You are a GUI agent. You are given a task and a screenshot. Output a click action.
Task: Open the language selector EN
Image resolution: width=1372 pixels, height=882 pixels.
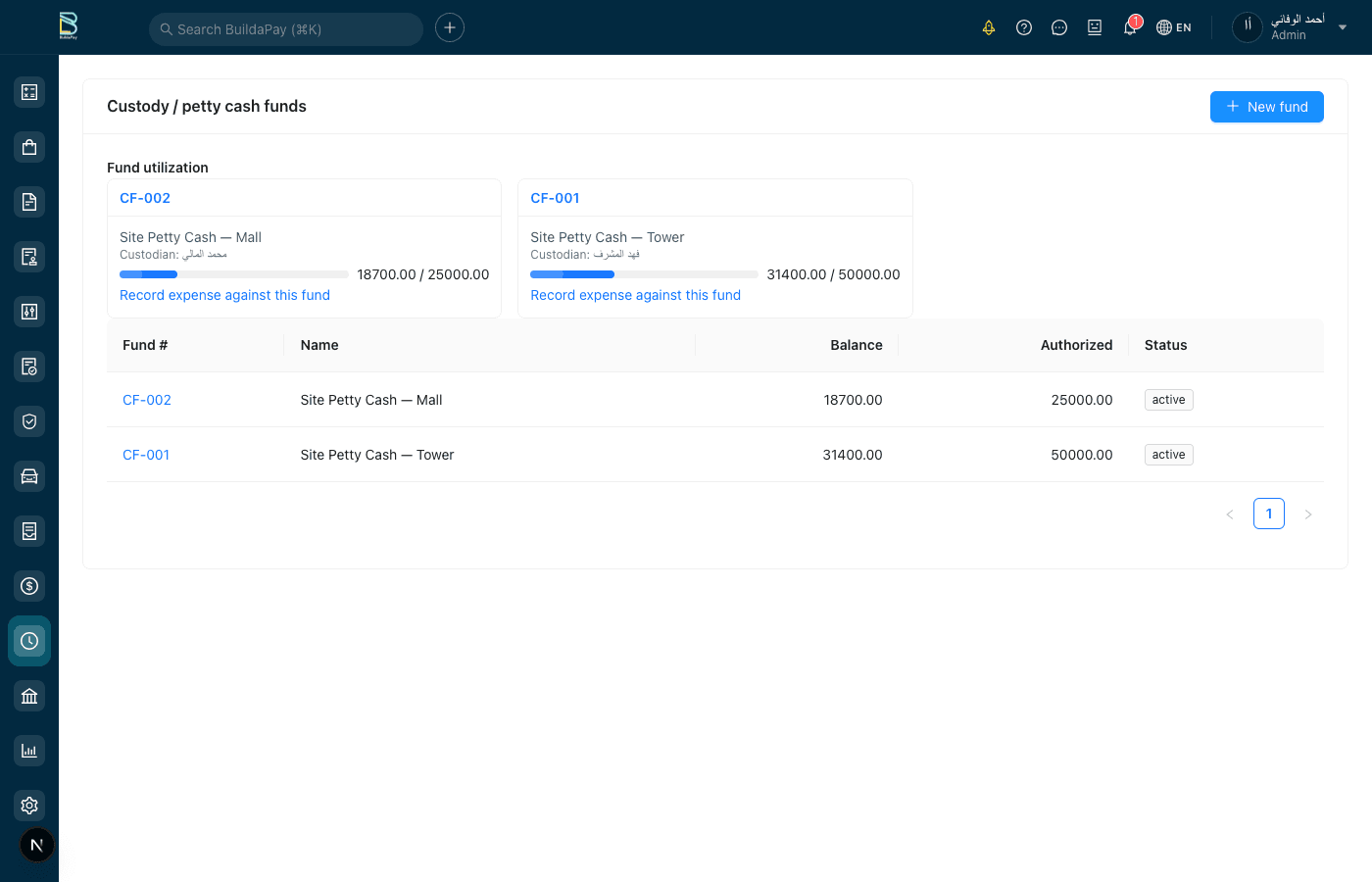click(x=1174, y=27)
